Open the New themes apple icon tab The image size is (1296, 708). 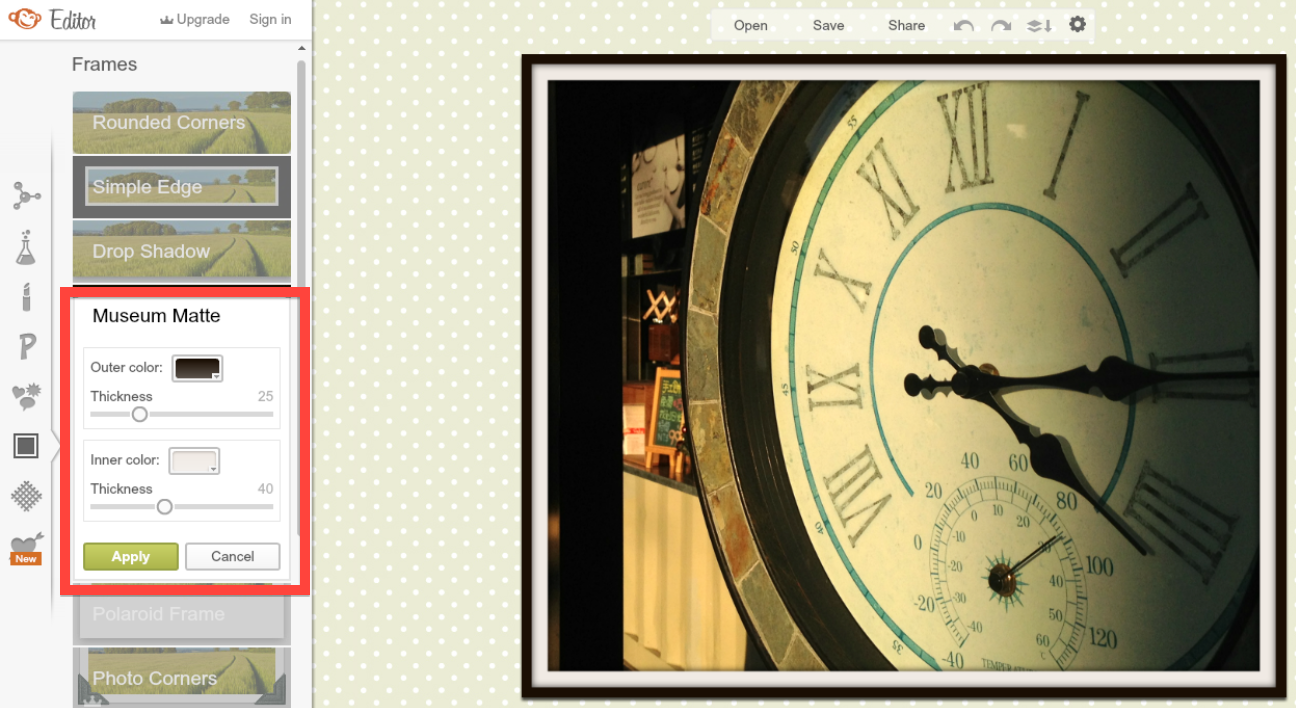tap(26, 549)
